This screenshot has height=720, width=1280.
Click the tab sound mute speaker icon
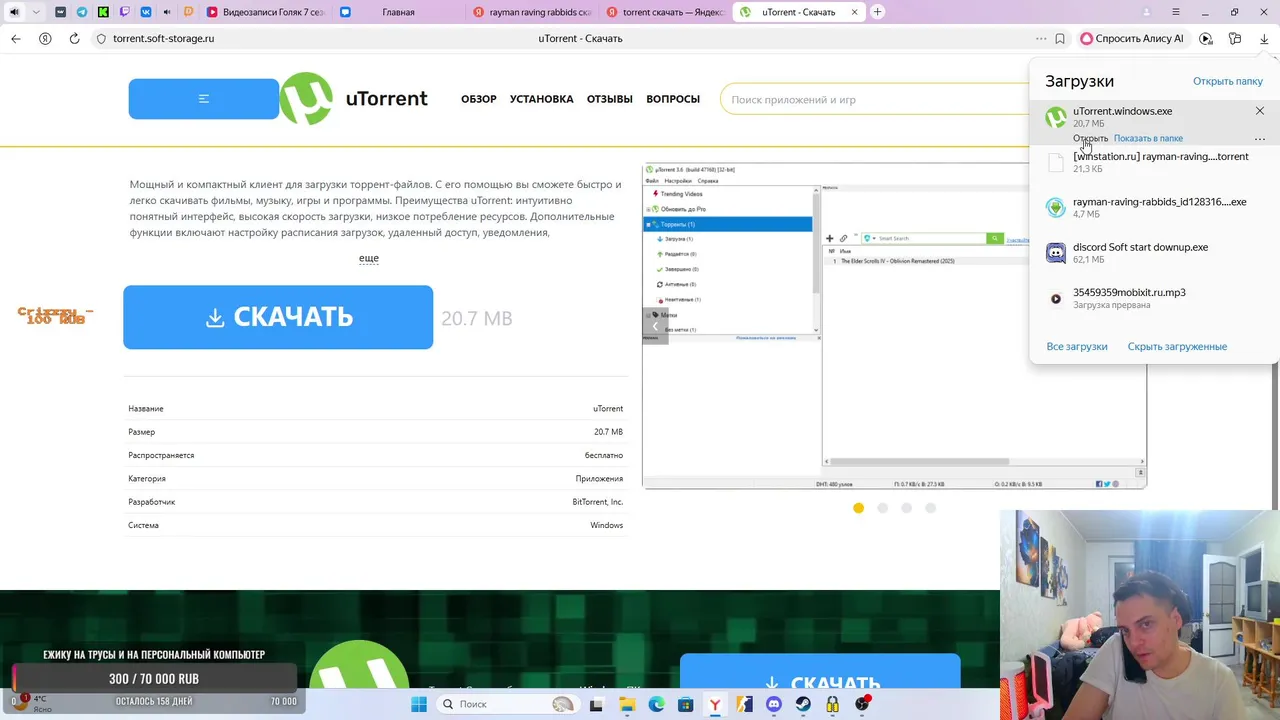point(14,12)
